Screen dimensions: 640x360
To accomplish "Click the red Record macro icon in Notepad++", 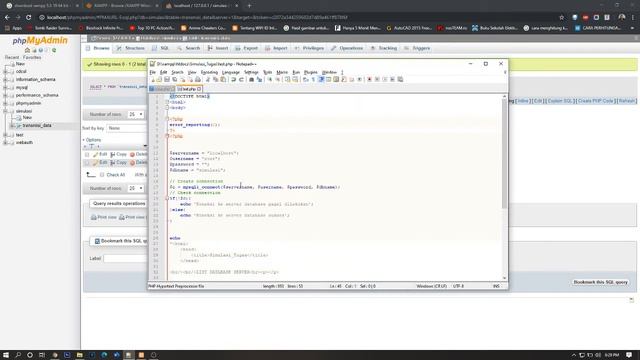I will [369, 80].
